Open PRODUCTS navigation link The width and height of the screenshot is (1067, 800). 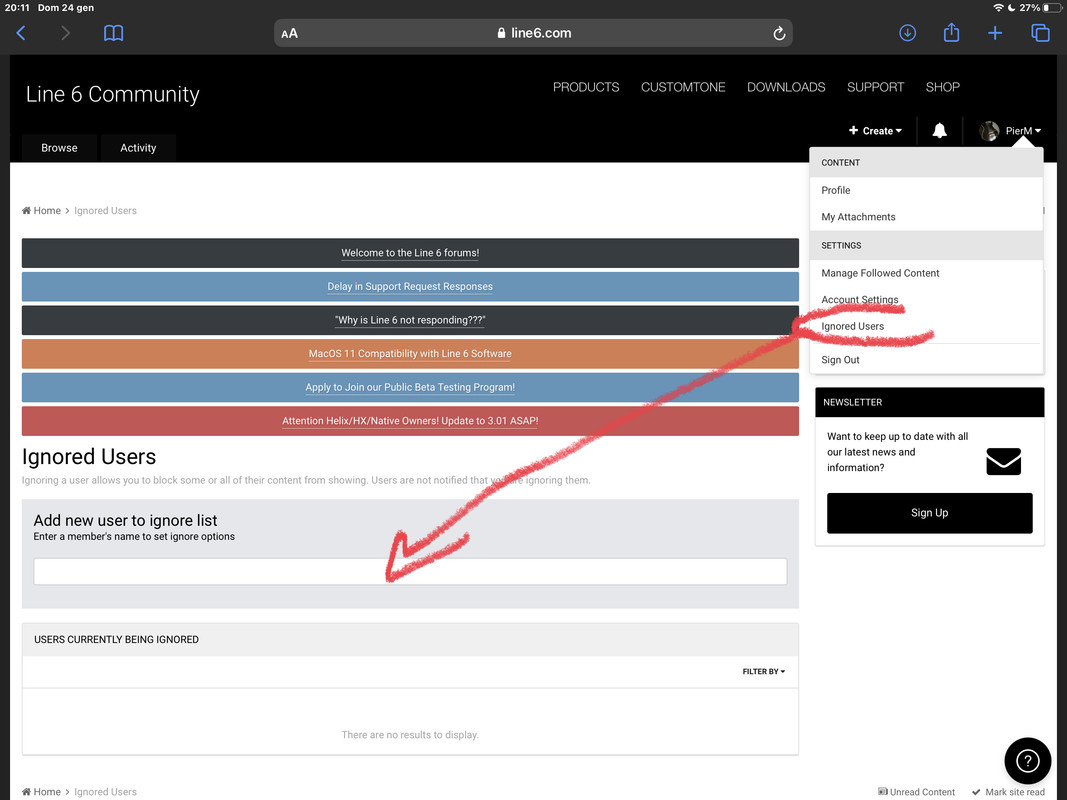586,87
